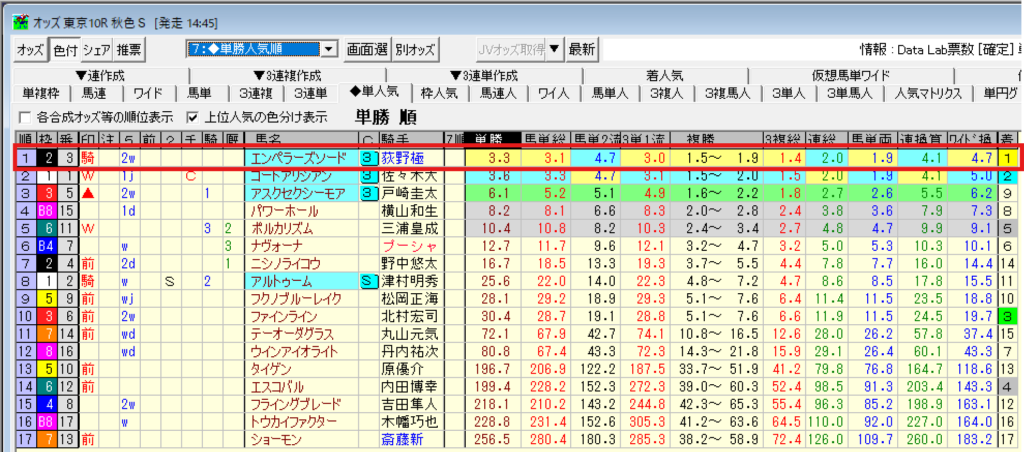The height and width of the screenshot is (452, 1024).
Task: Open the 7:◆単勝人気順 dropdown list
Action: coord(330,49)
